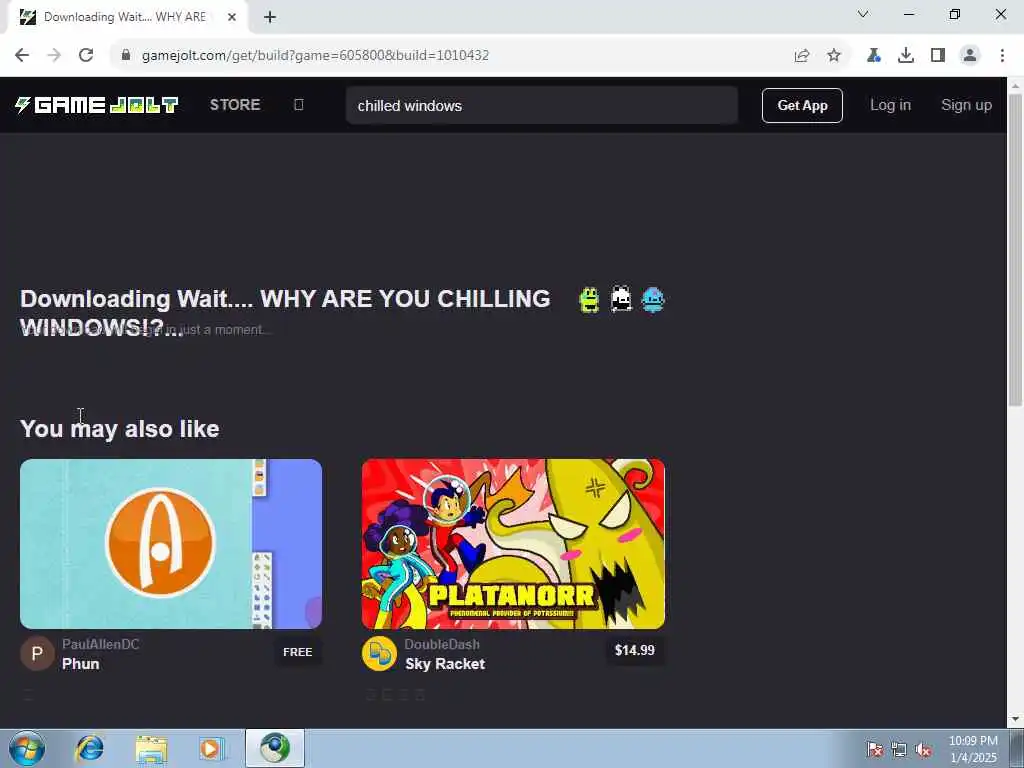The image size is (1024, 768).
Task: Open the Sign up link
Action: tap(966, 105)
